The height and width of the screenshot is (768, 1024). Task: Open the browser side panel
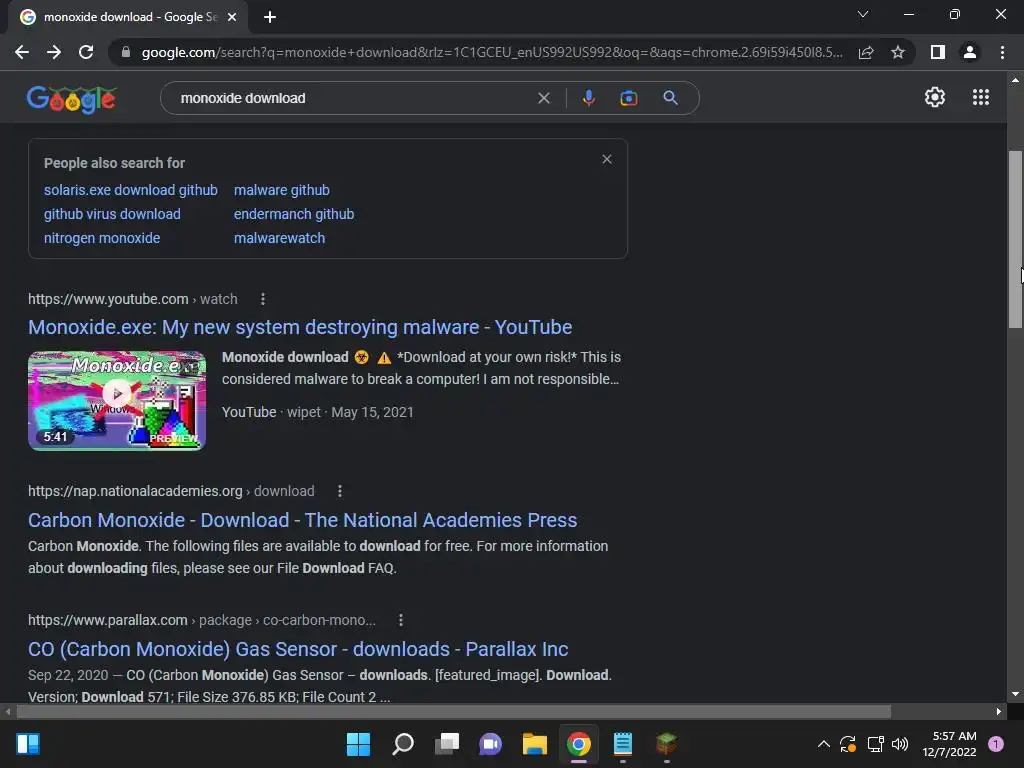pos(938,52)
